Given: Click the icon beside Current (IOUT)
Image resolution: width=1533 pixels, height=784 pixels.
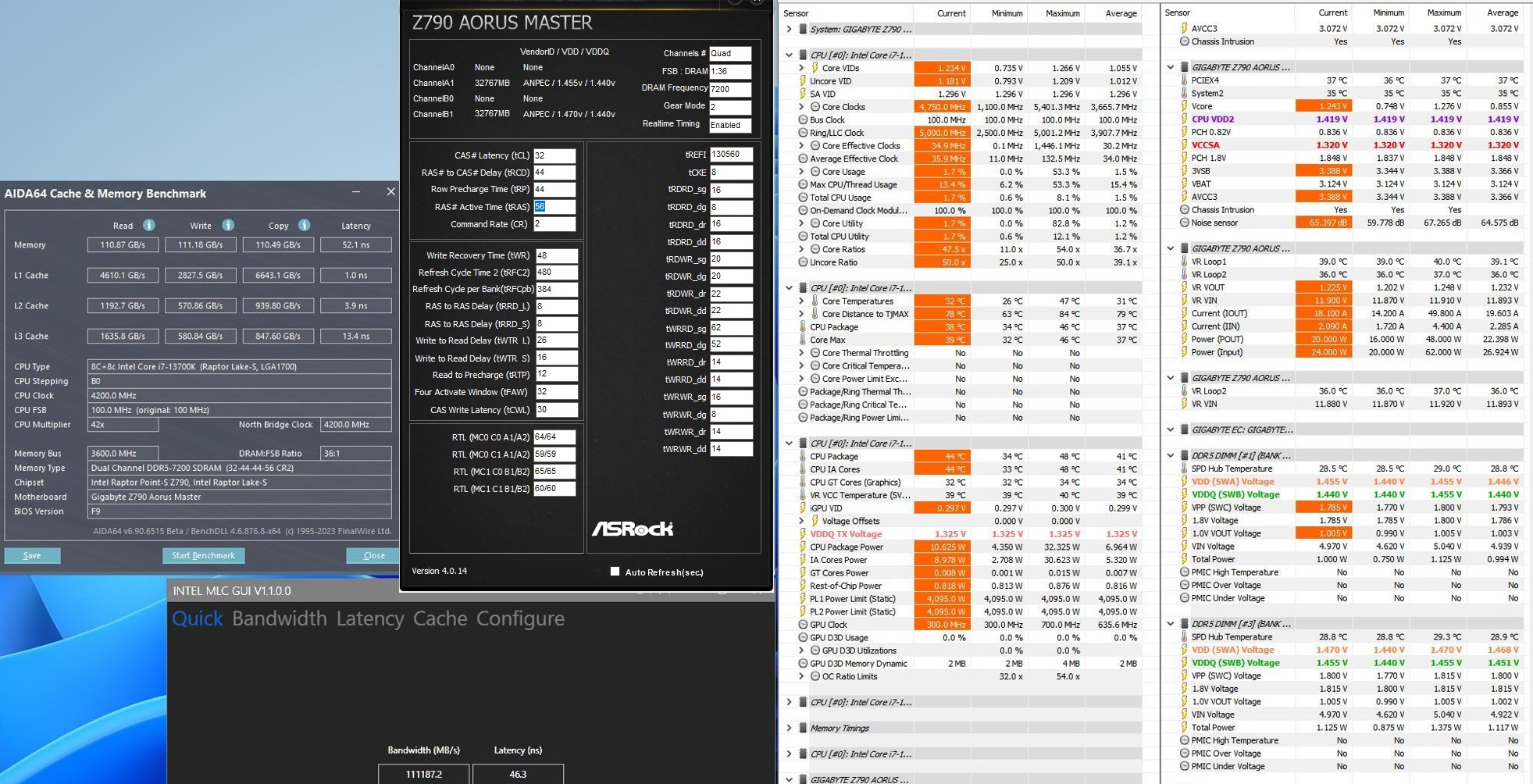Looking at the screenshot, I should (1184, 313).
